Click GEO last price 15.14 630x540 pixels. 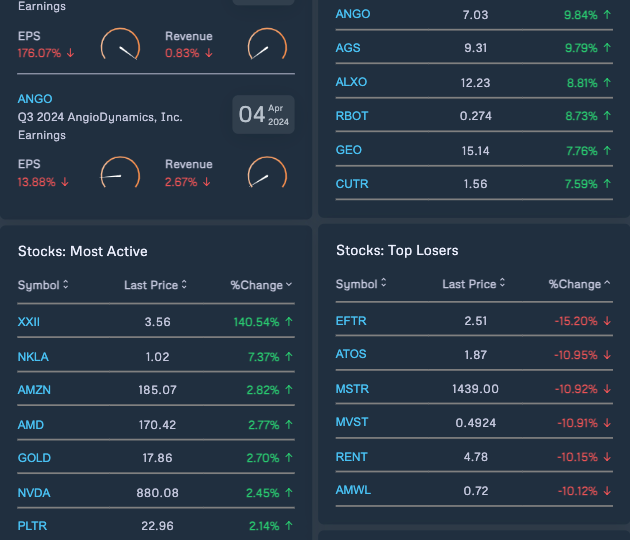click(x=476, y=151)
